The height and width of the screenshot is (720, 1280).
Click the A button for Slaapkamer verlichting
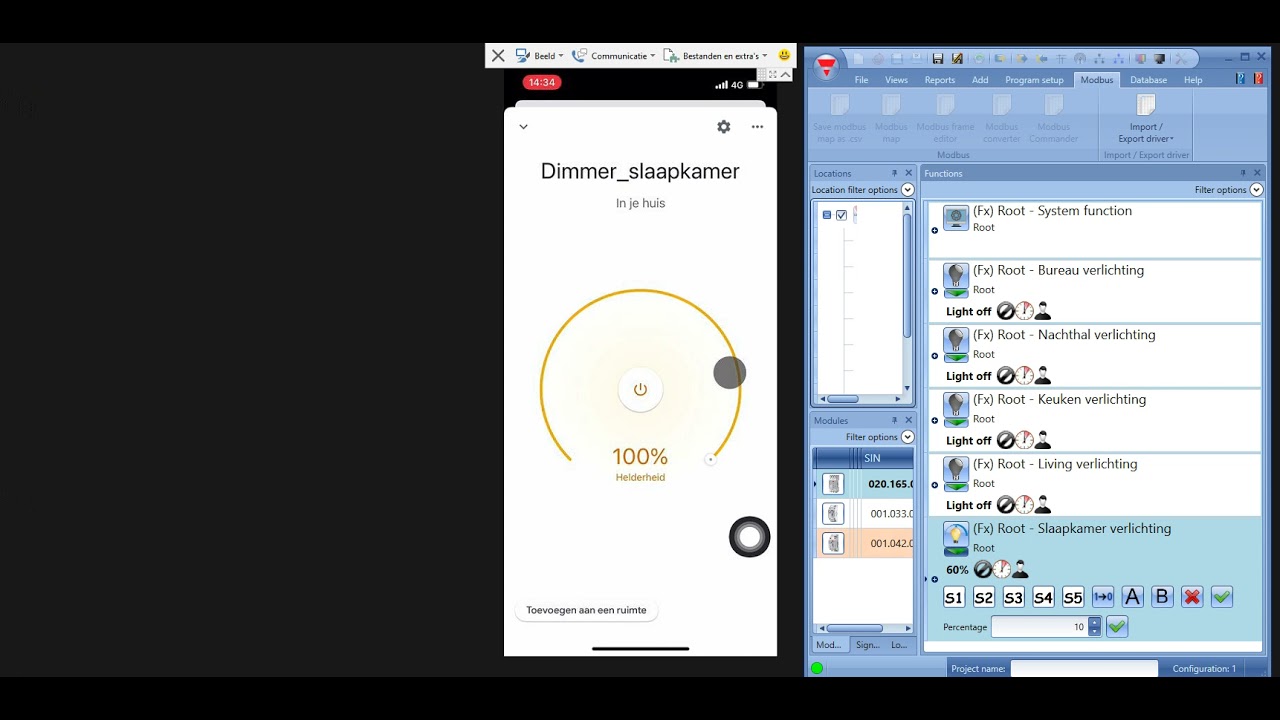coord(1132,597)
